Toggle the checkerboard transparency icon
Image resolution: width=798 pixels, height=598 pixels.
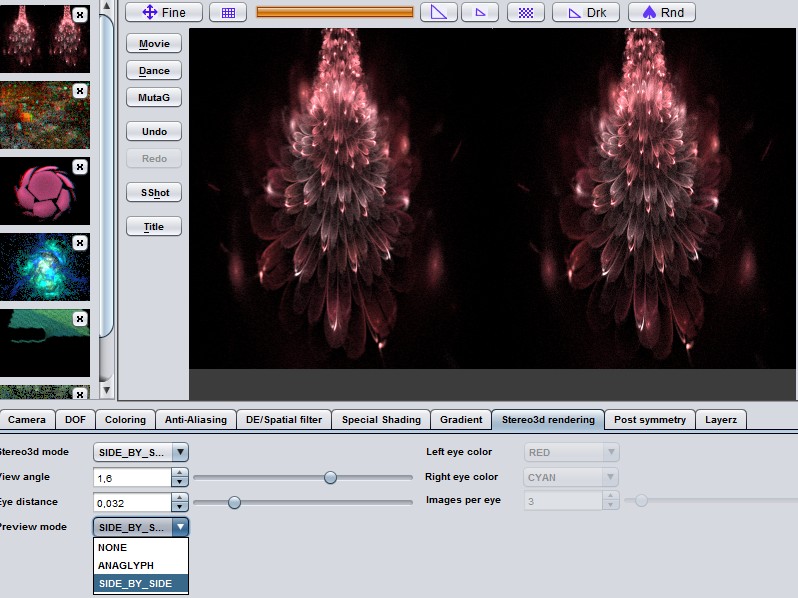click(525, 12)
